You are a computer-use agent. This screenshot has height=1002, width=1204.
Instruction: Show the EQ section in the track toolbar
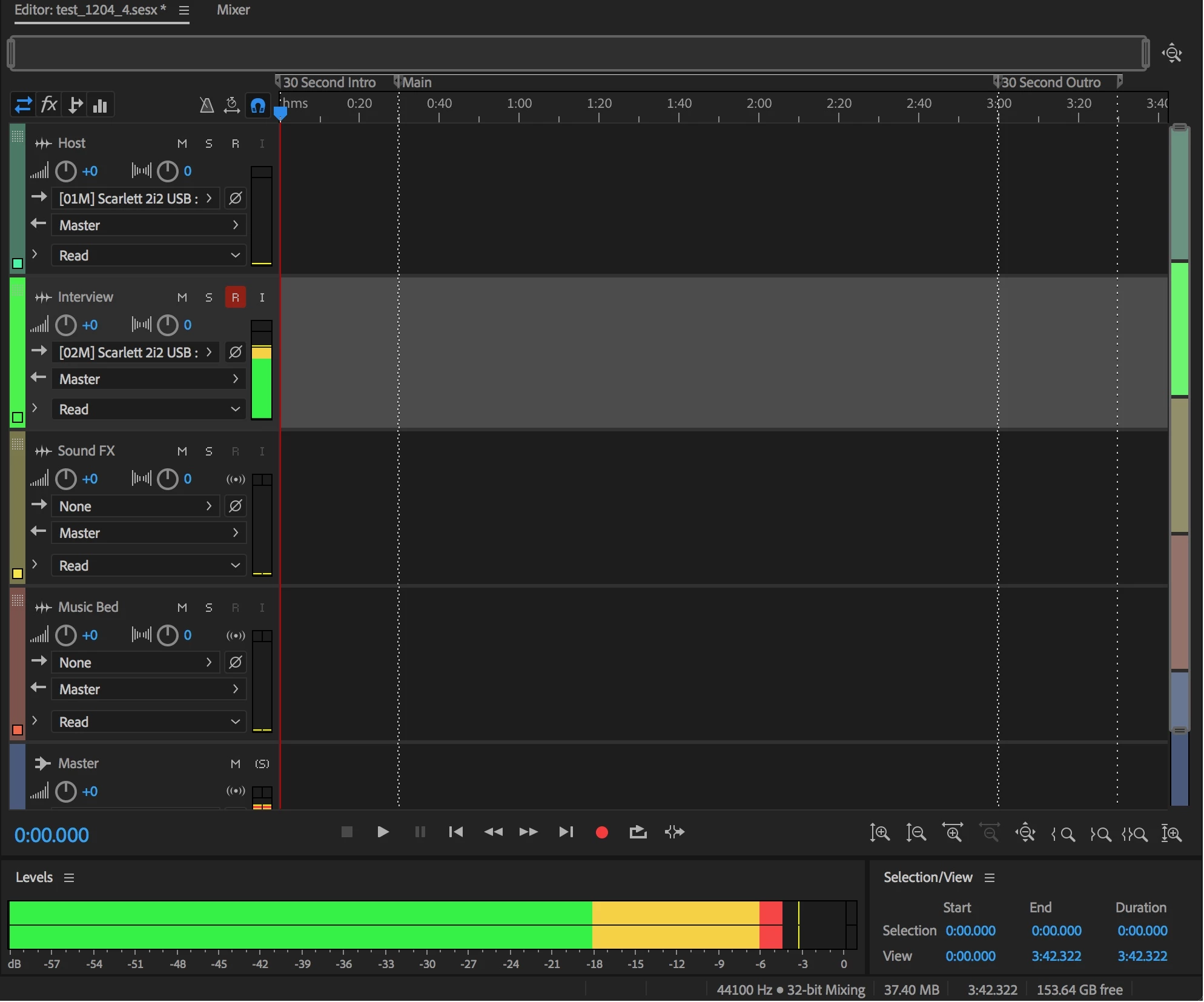[100, 105]
